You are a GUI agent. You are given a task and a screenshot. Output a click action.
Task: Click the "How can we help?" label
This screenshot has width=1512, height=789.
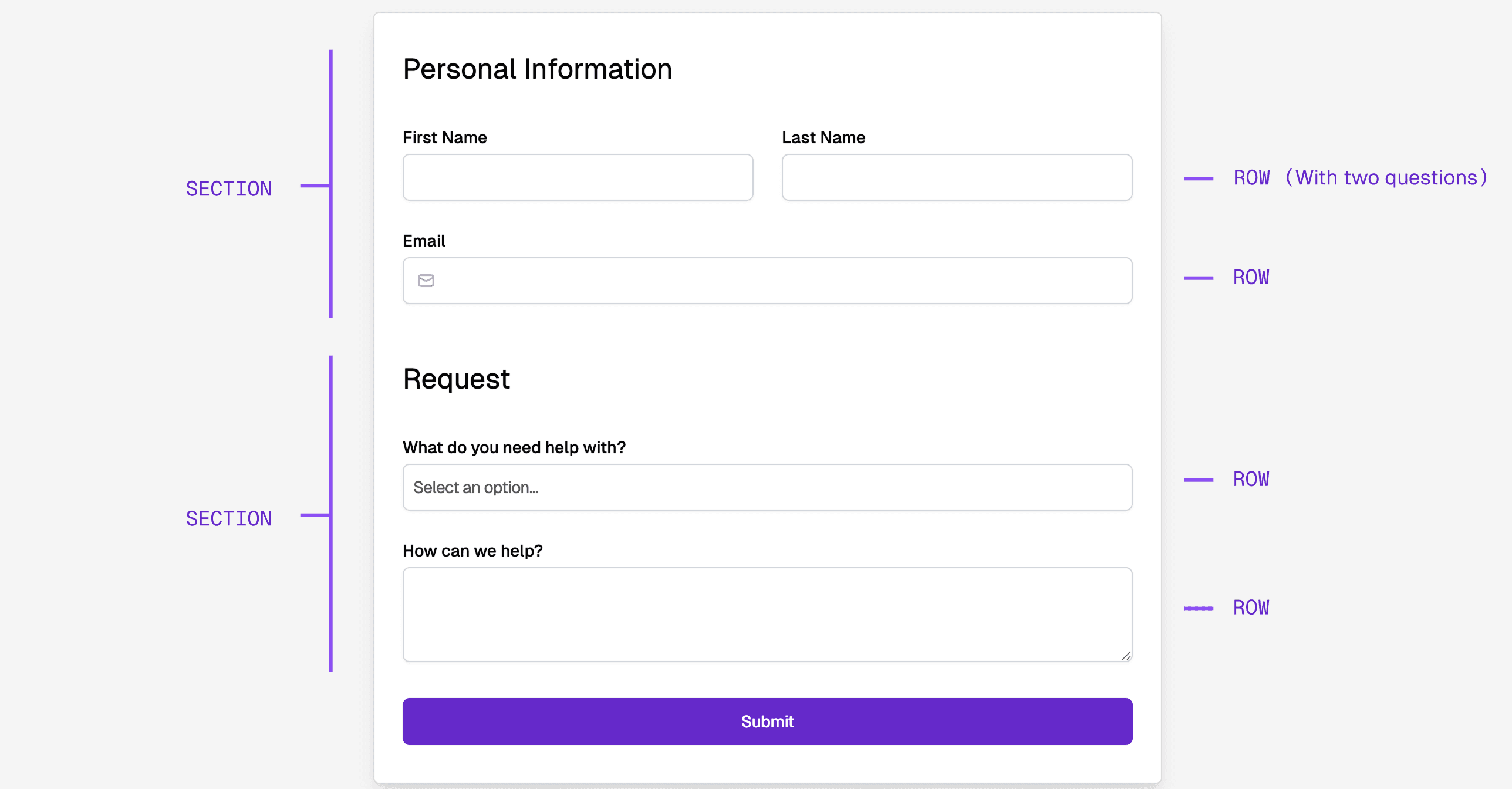(473, 551)
